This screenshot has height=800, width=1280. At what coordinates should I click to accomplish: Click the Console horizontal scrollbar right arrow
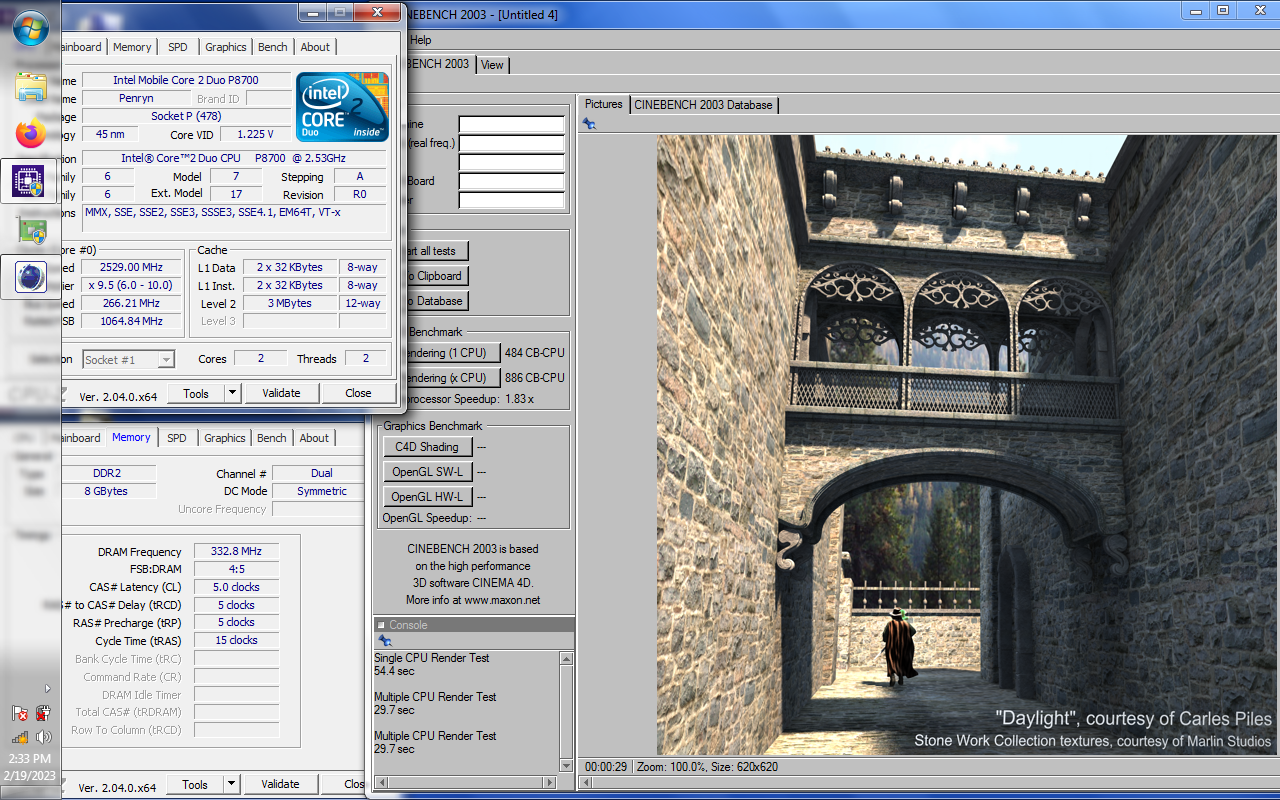tap(549, 782)
